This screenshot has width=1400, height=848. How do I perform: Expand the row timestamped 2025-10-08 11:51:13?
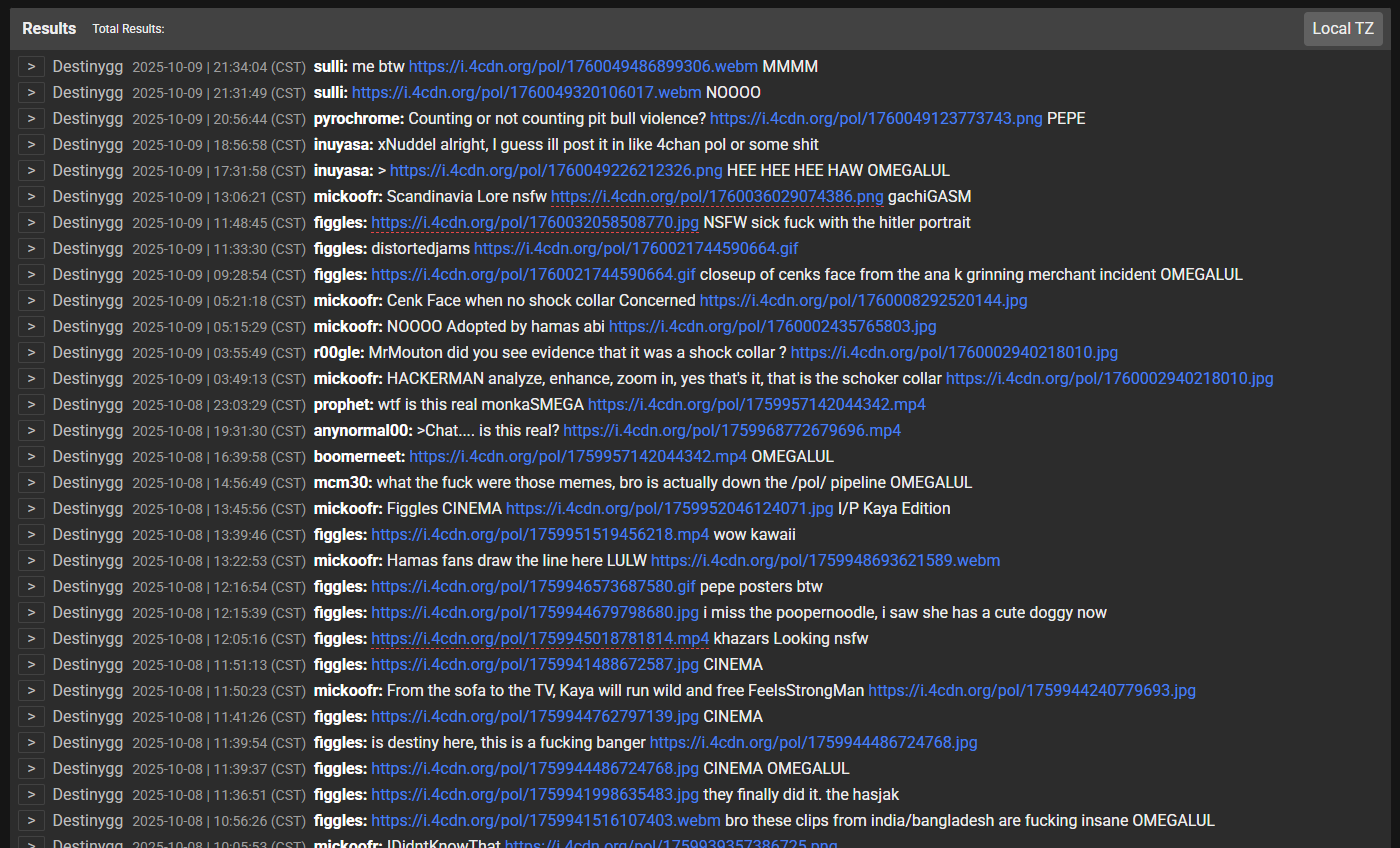pyautogui.click(x=32, y=664)
